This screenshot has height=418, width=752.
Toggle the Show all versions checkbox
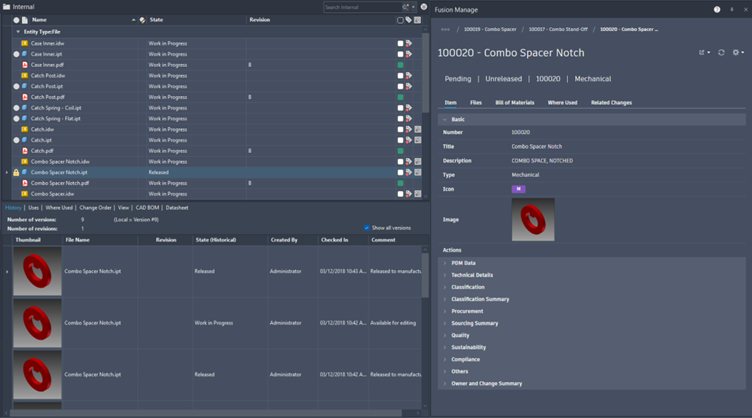pyautogui.click(x=367, y=228)
